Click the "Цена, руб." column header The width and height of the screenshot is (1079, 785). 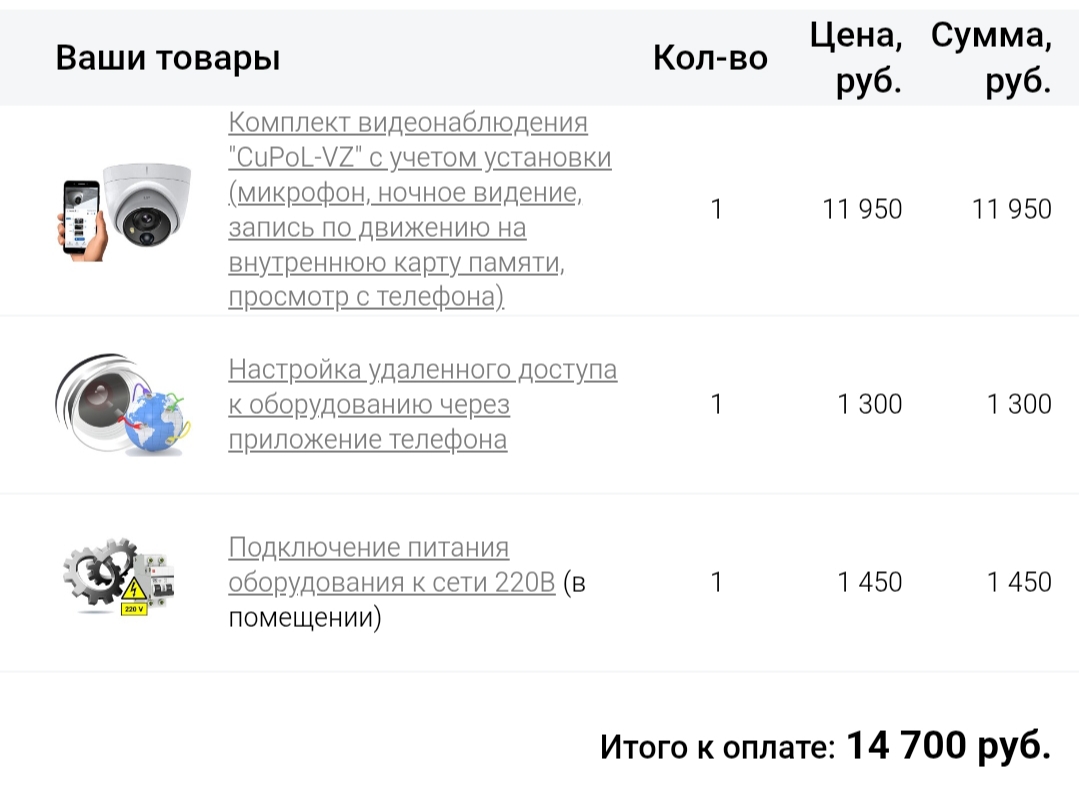tap(856, 58)
